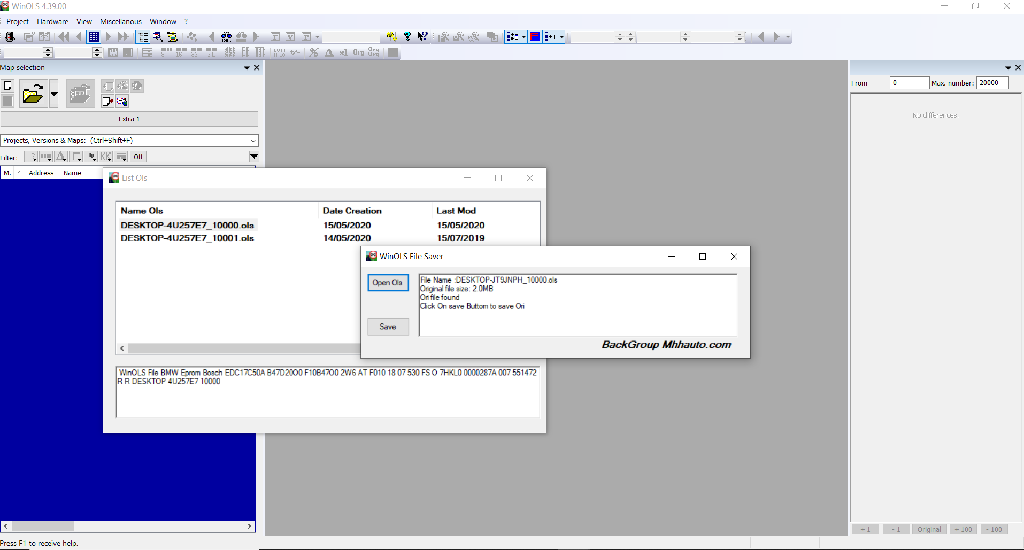Click the red and blue flag color icon
Screen dimensions: 1024x550
pyautogui.click(x=535, y=37)
